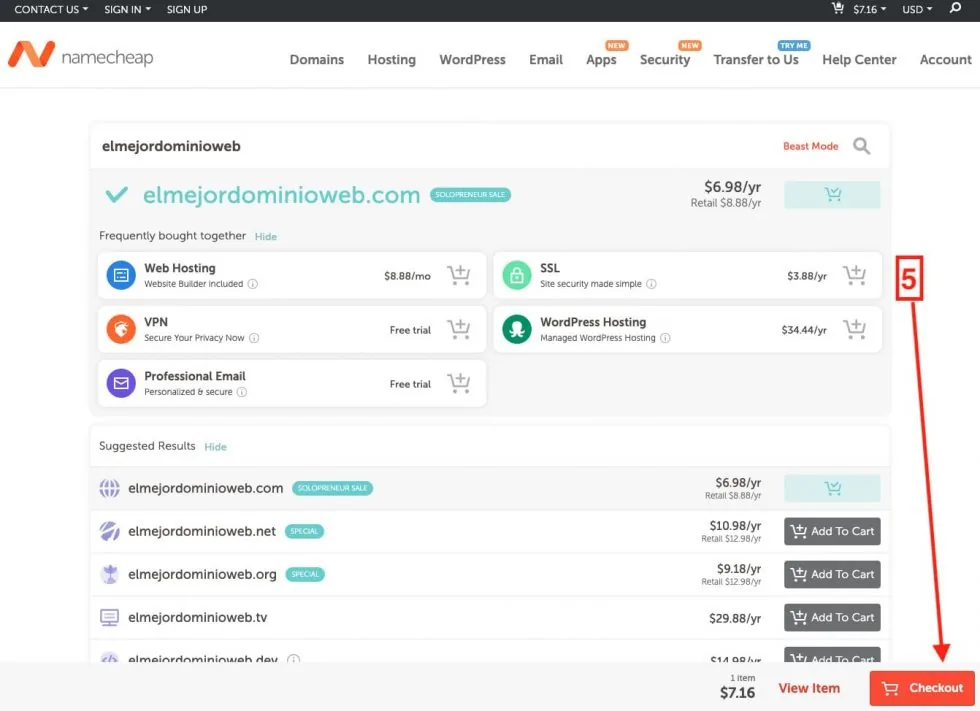The image size is (980, 711).
Task: Open the WordPress menu
Action: pyautogui.click(x=472, y=59)
